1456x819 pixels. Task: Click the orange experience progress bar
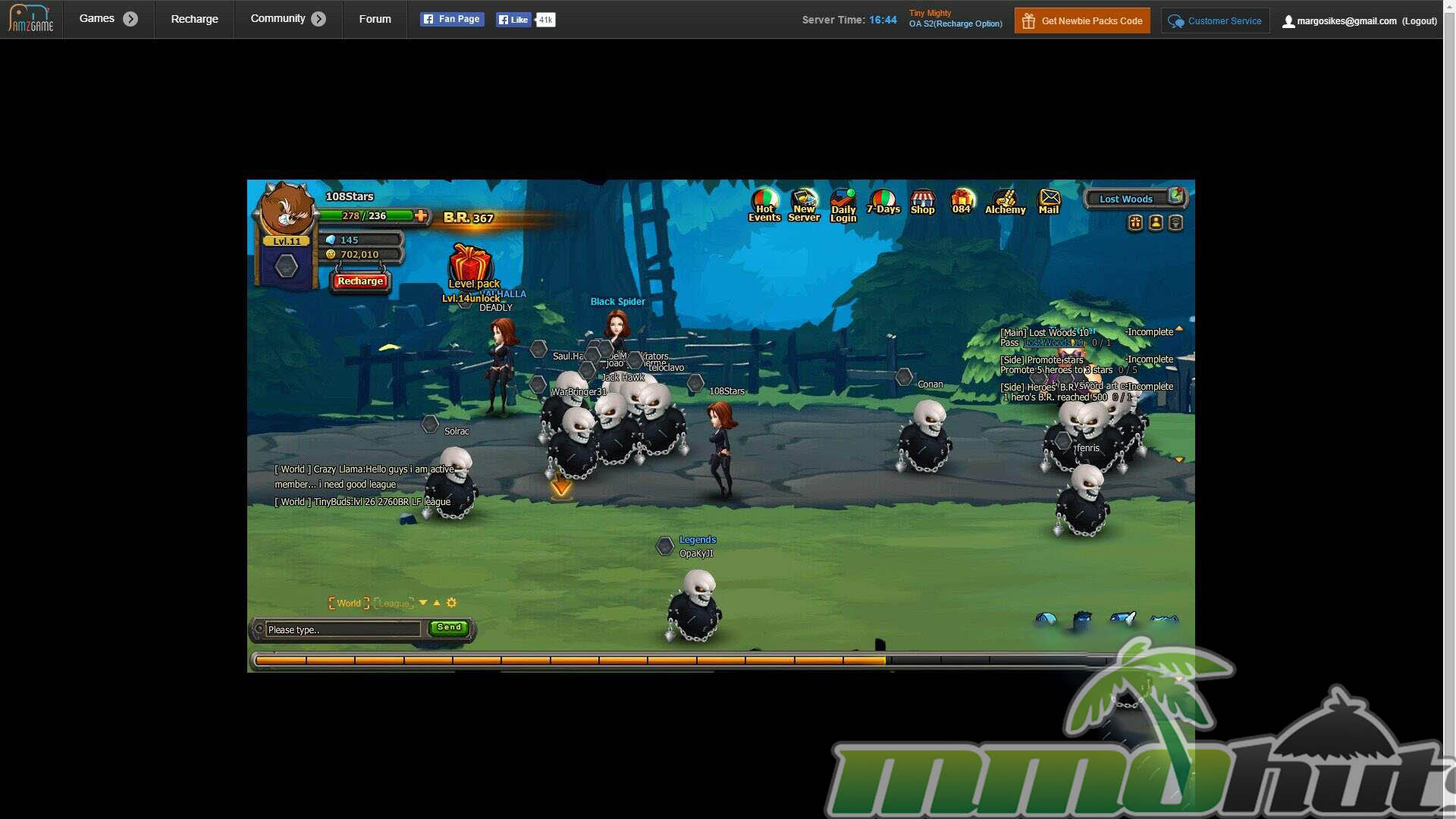point(569,661)
